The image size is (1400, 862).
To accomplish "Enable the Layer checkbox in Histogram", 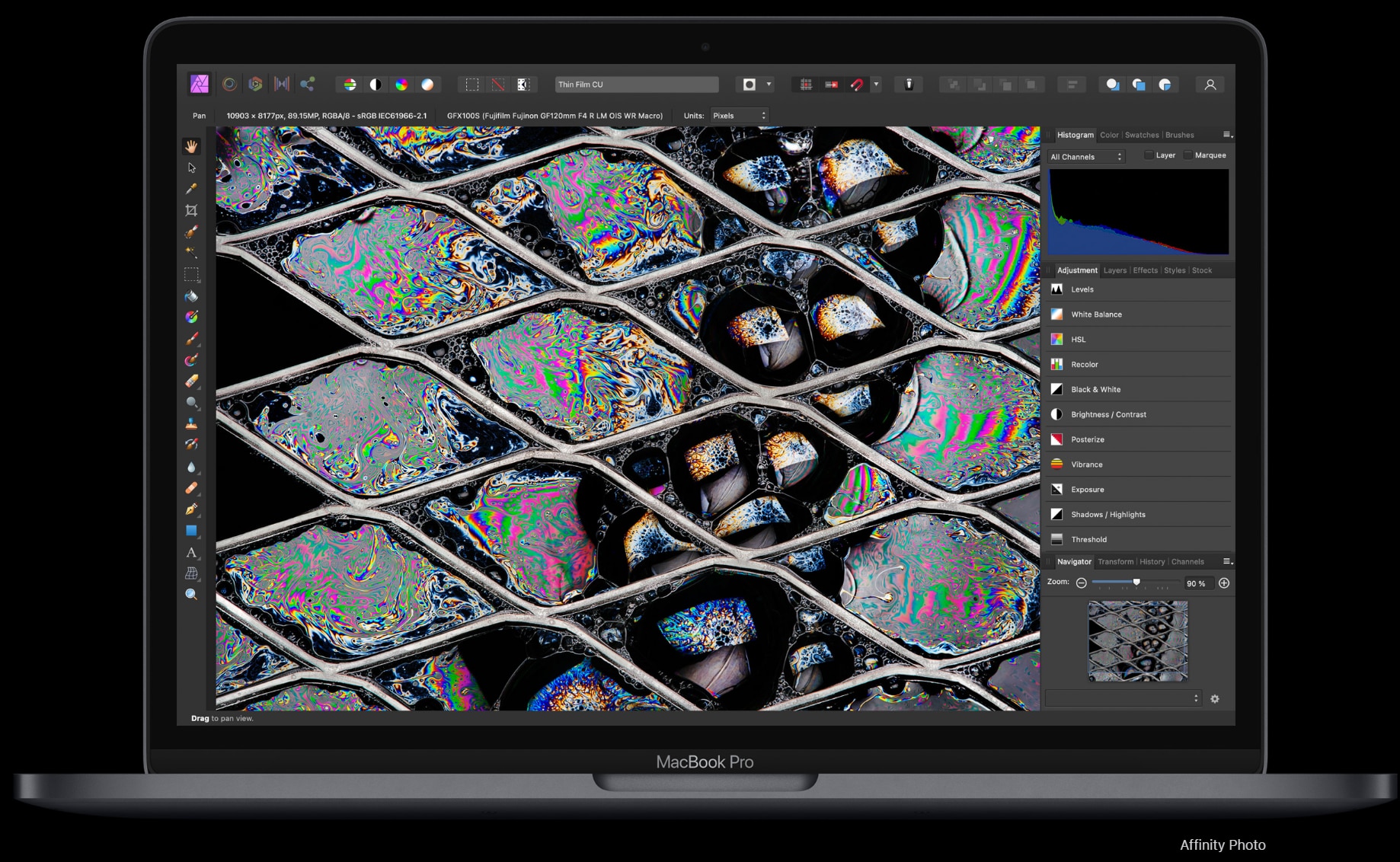I will click(x=1149, y=155).
